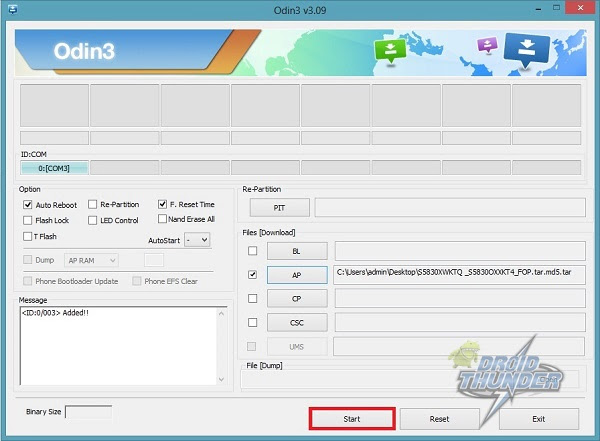Click the PIT file path field

(450, 207)
